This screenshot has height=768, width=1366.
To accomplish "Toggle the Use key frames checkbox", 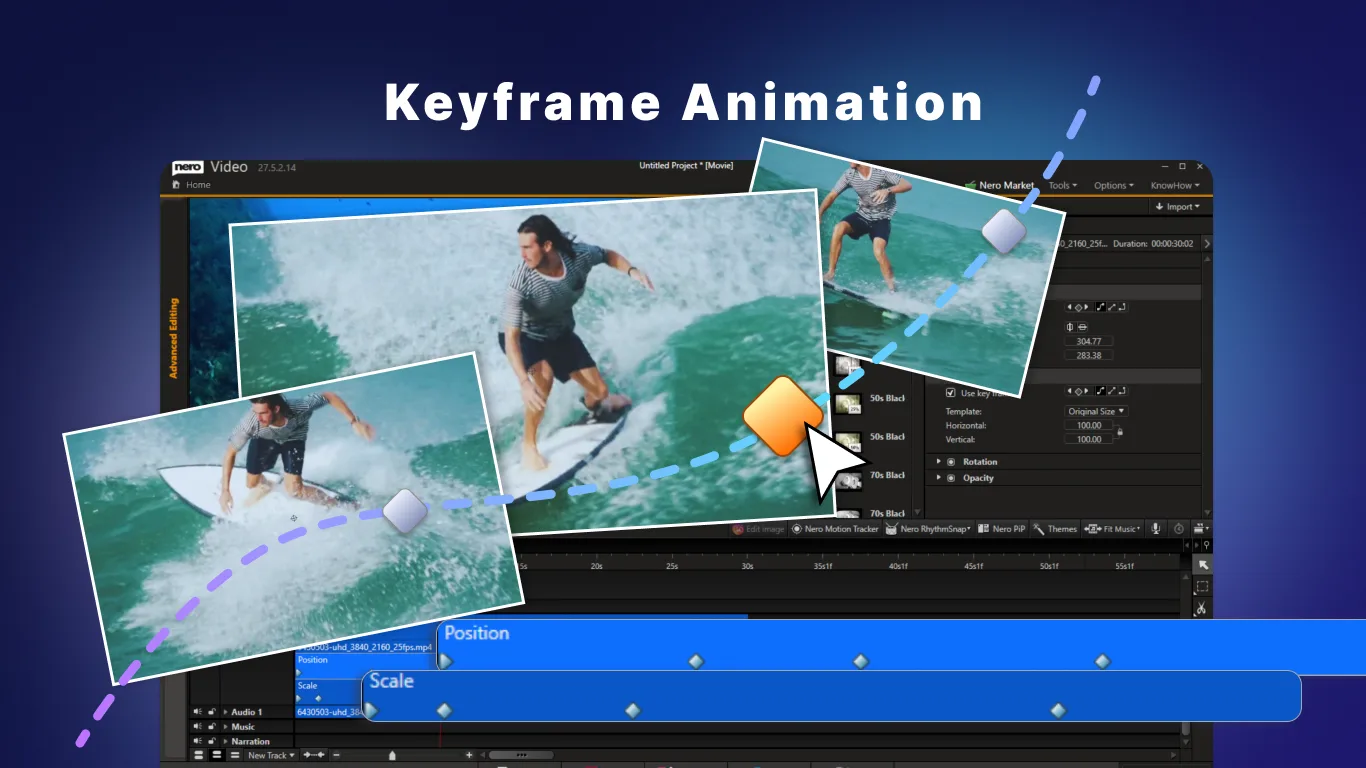I will click(951, 393).
